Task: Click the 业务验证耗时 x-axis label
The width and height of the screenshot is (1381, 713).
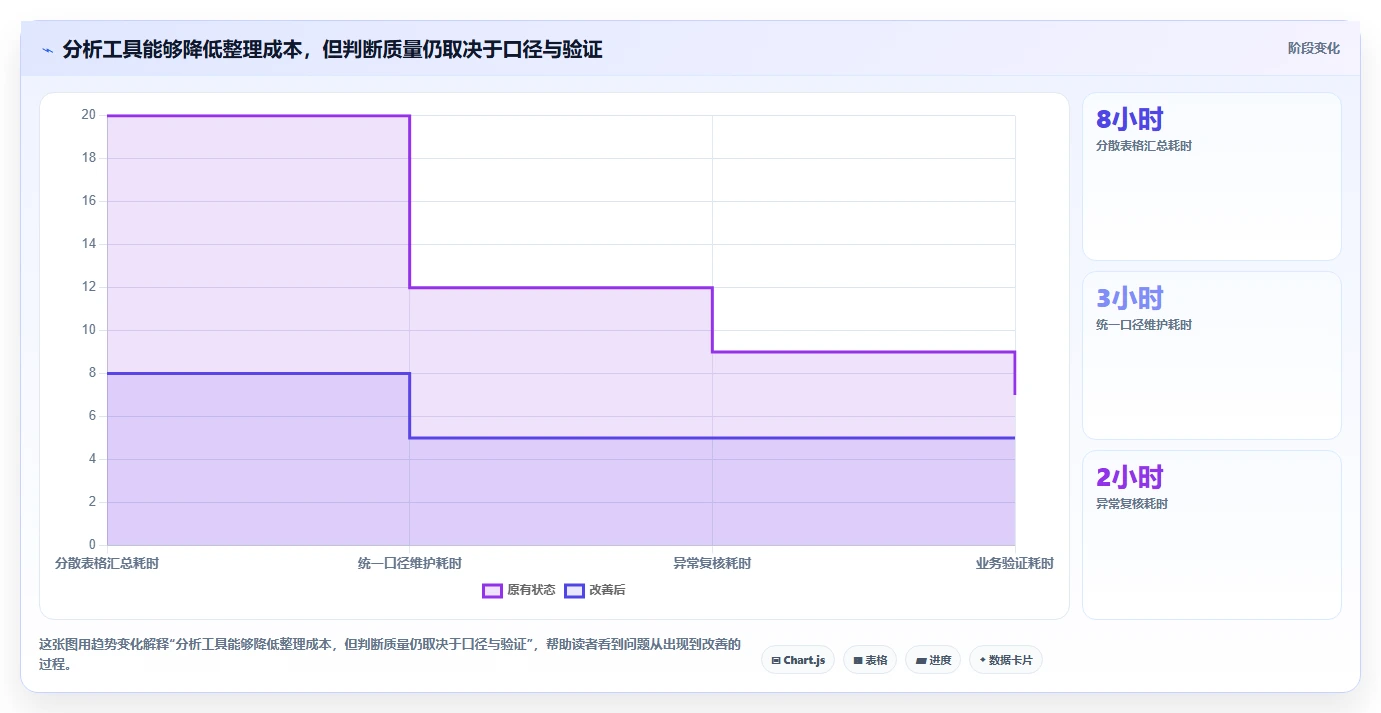Action: click(1015, 563)
